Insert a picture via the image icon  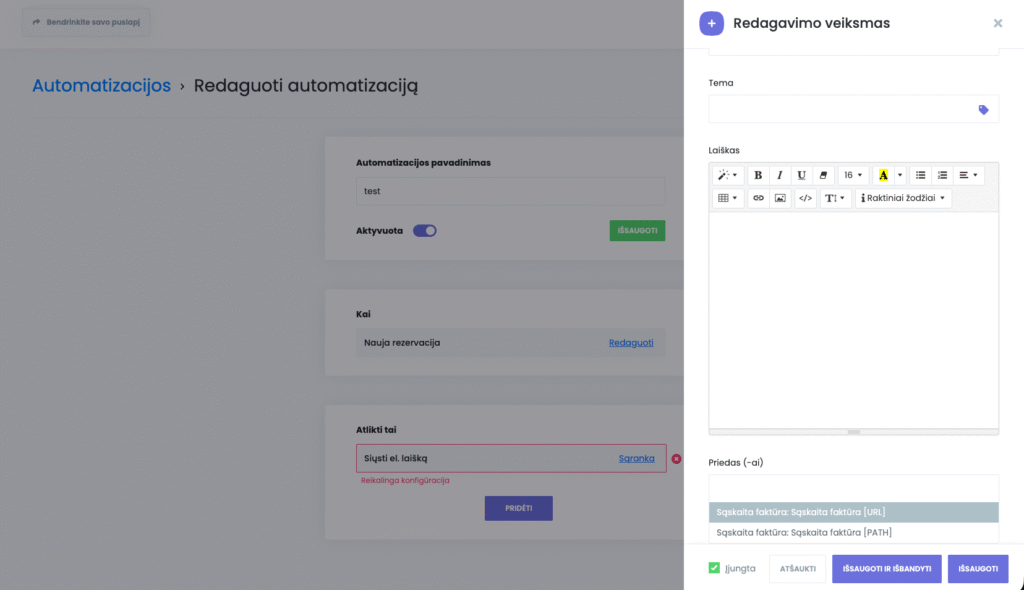click(780, 198)
